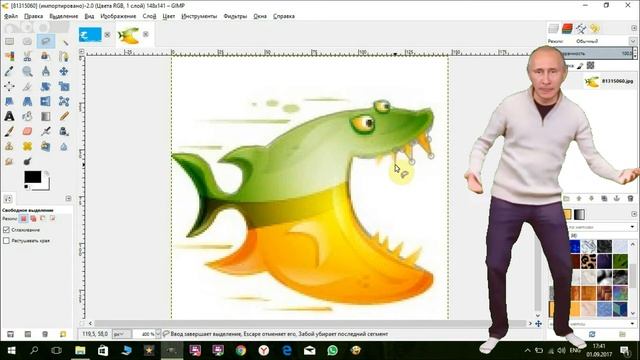
Task: Select the Bucket Fill tool
Action: 27,116
